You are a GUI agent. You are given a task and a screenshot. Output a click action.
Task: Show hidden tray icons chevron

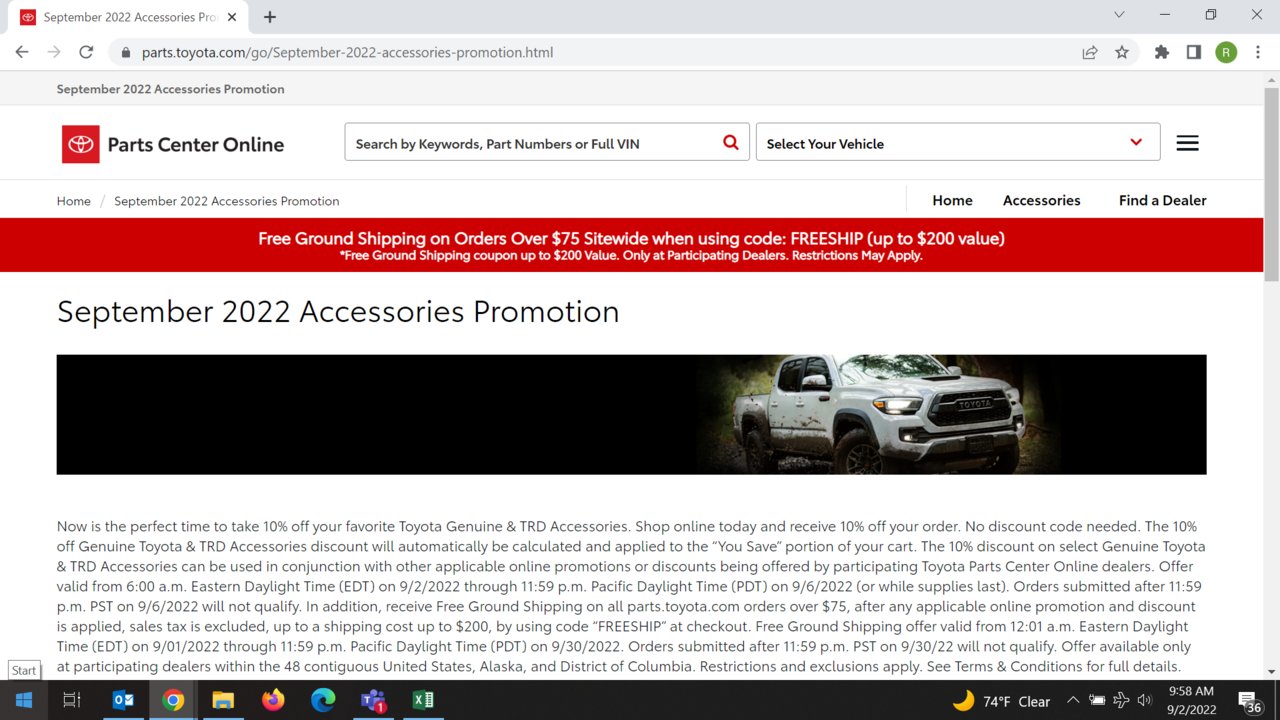[x=1073, y=701]
